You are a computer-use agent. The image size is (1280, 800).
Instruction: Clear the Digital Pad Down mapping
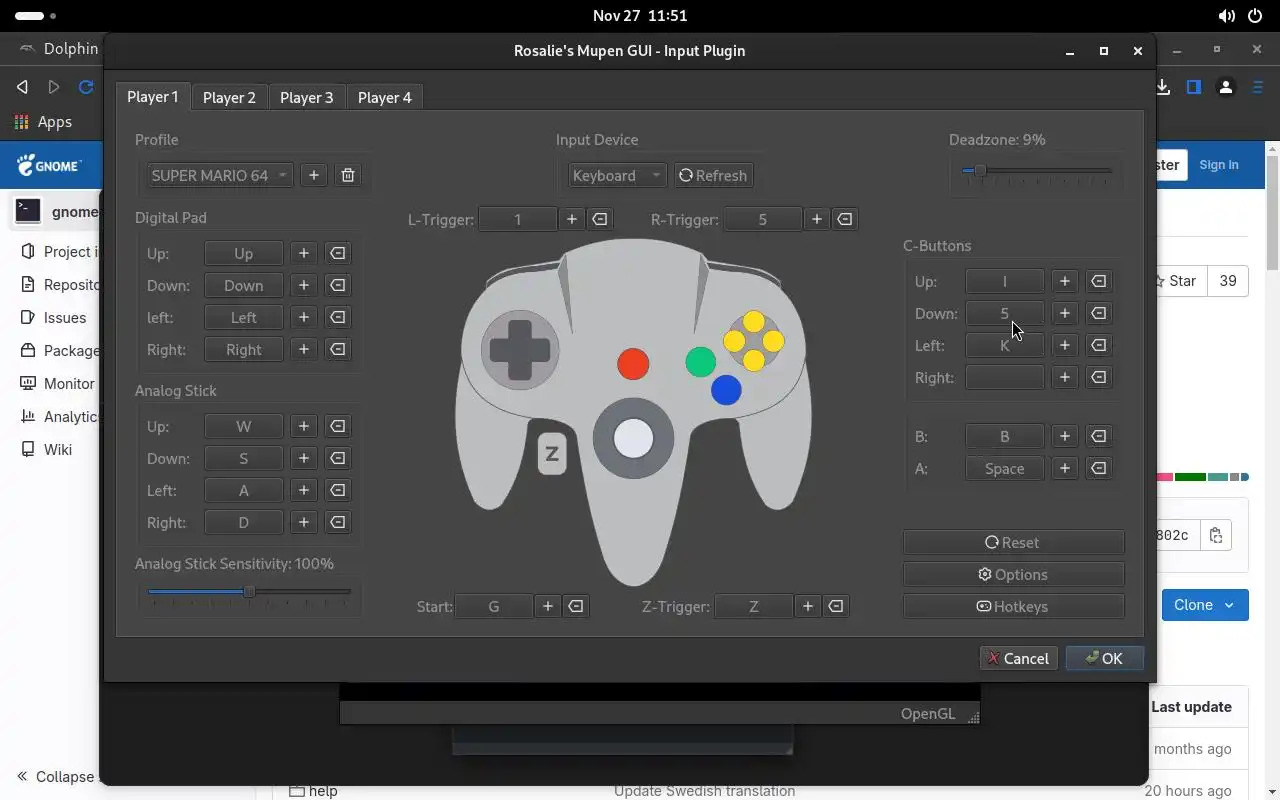tap(338, 285)
